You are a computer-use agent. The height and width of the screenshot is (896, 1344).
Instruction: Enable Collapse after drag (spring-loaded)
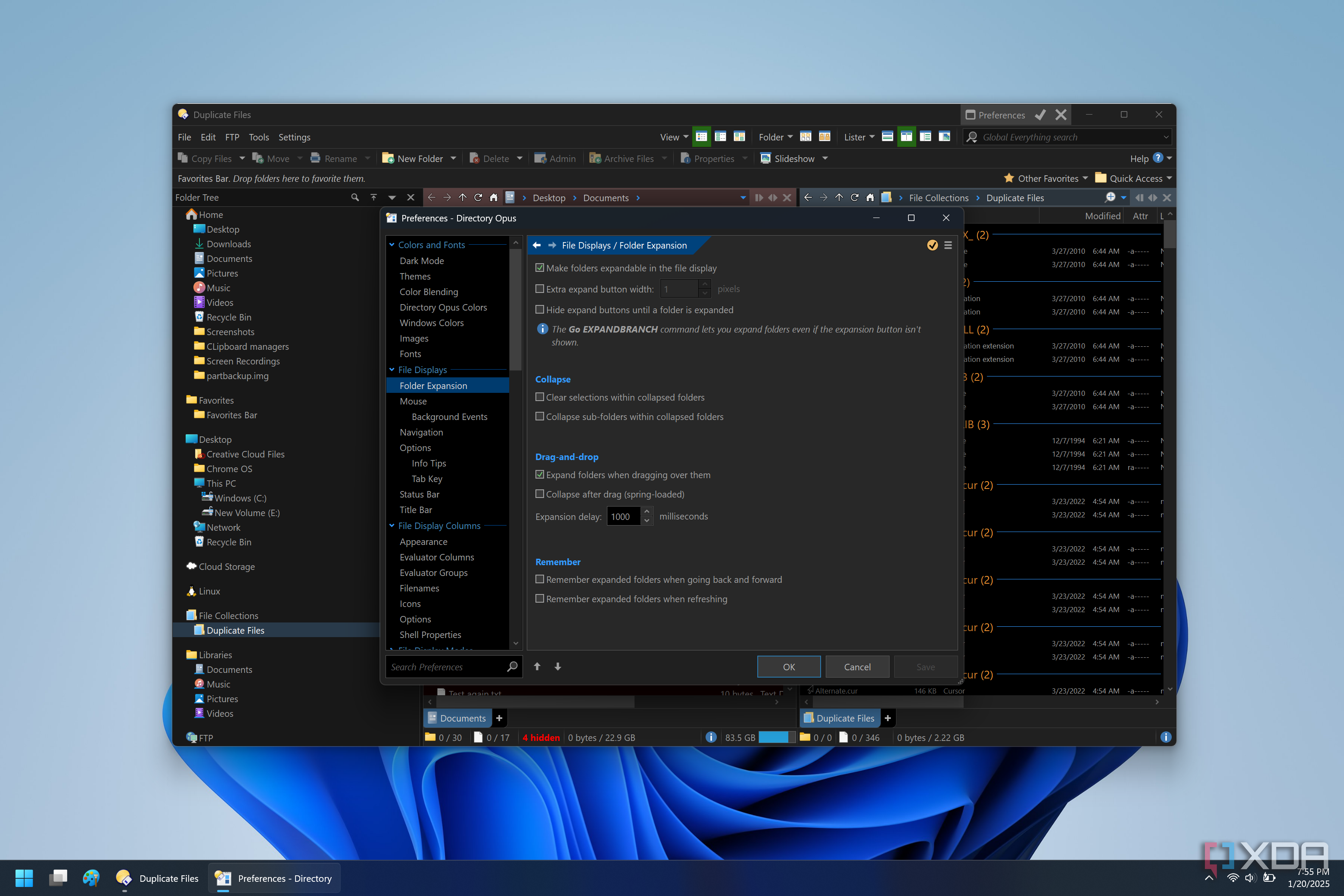(539, 494)
